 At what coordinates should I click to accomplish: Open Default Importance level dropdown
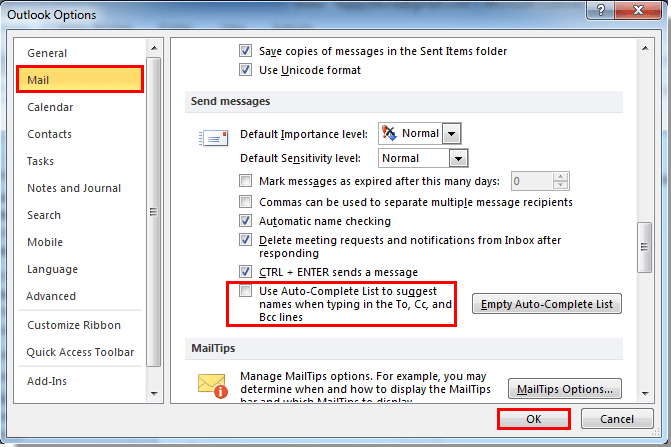(x=451, y=134)
